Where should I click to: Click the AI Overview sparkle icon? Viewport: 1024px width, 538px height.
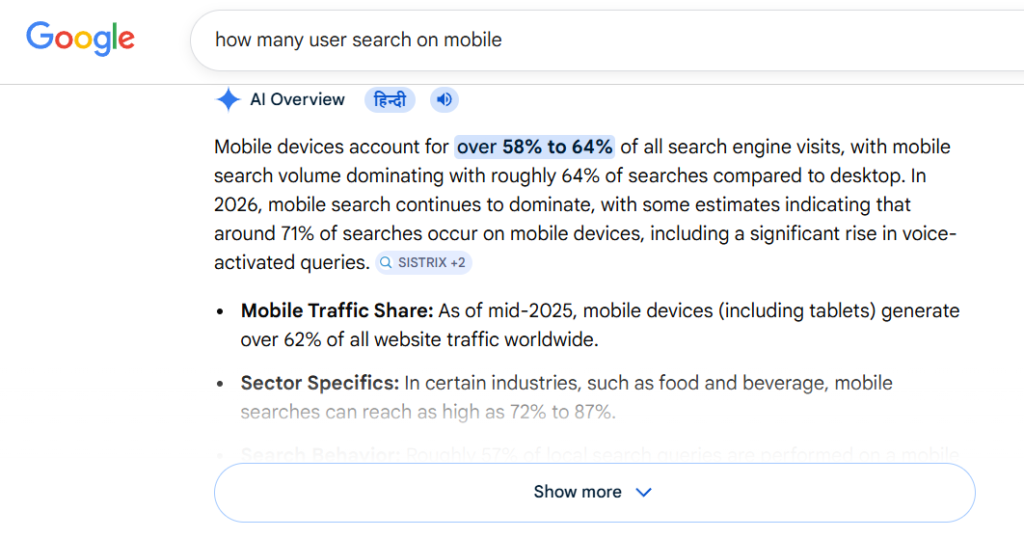click(228, 99)
